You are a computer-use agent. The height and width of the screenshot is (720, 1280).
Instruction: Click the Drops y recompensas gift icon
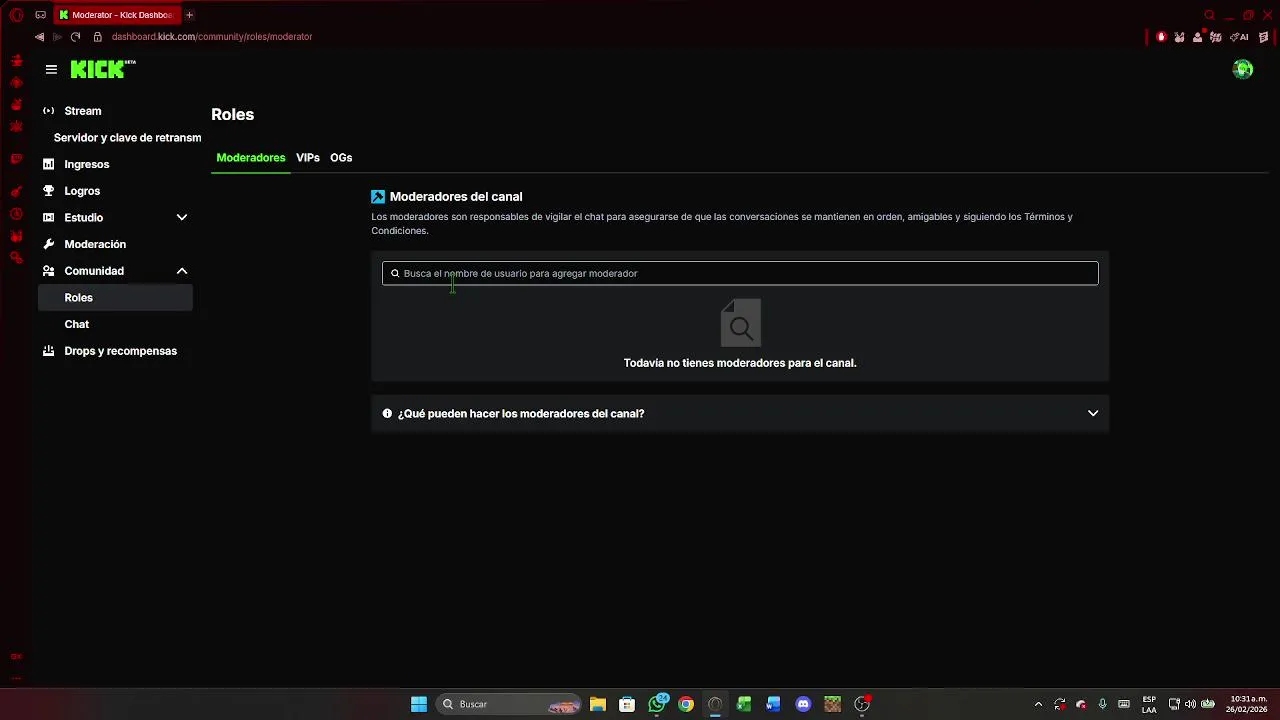click(x=48, y=351)
